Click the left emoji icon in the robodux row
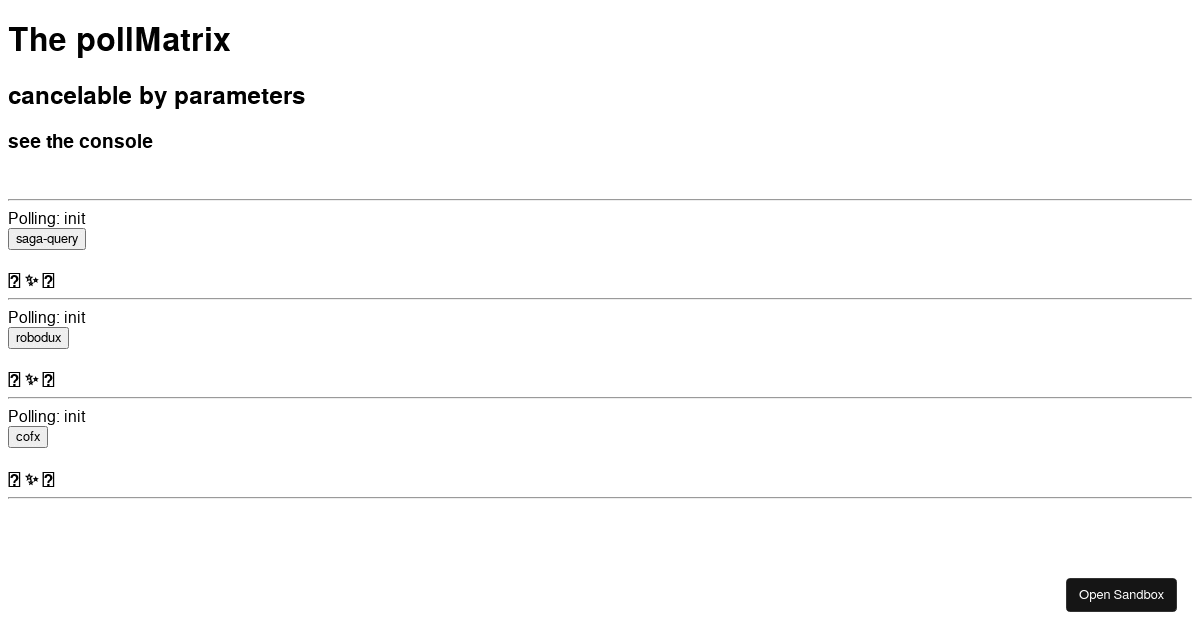The image size is (1200, 630). click(x=14, y=380)
